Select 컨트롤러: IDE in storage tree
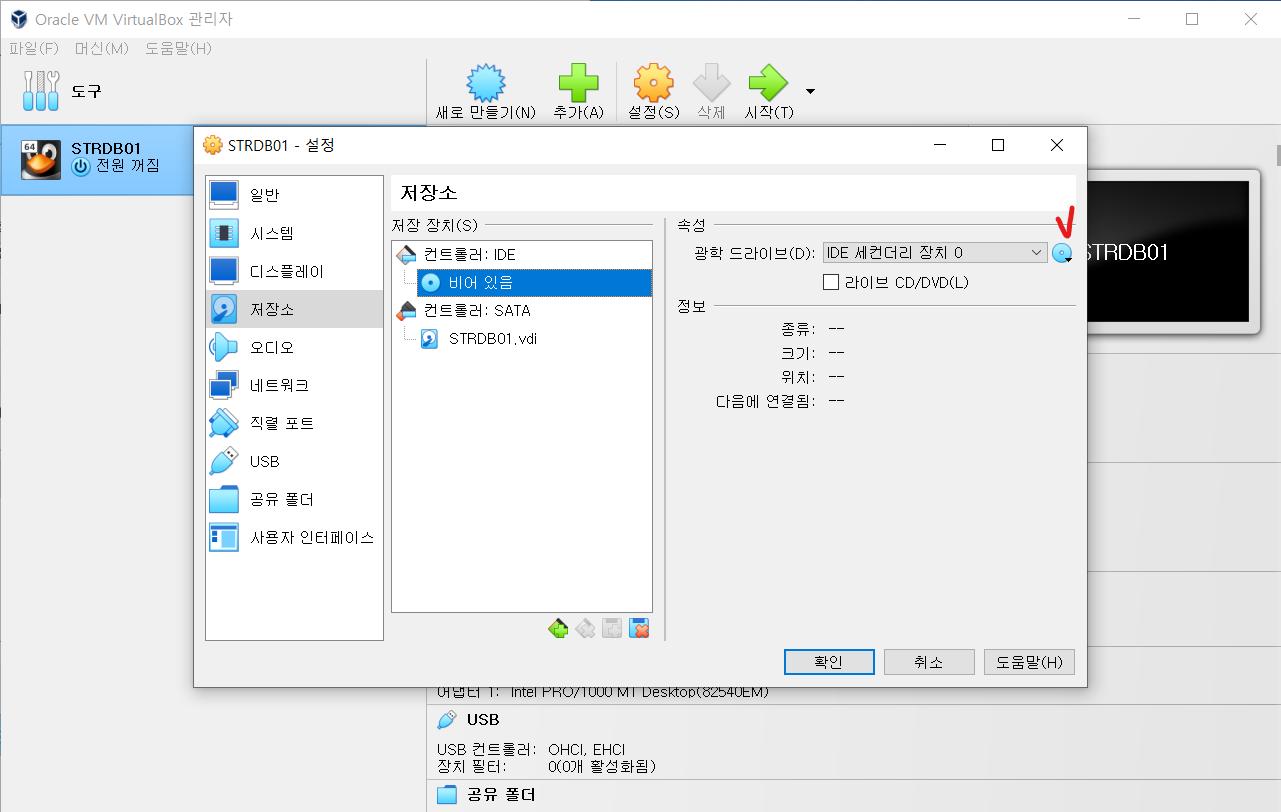1281x812 pixels. [469, 255]
